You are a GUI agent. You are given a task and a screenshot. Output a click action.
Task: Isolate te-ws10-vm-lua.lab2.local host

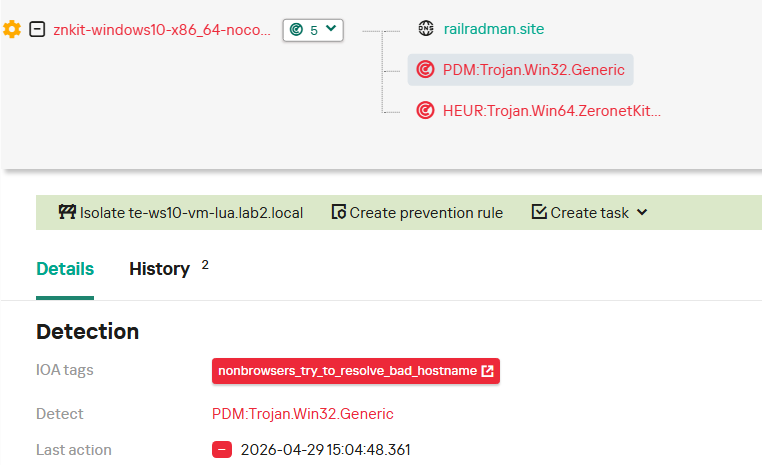(181, 212)
